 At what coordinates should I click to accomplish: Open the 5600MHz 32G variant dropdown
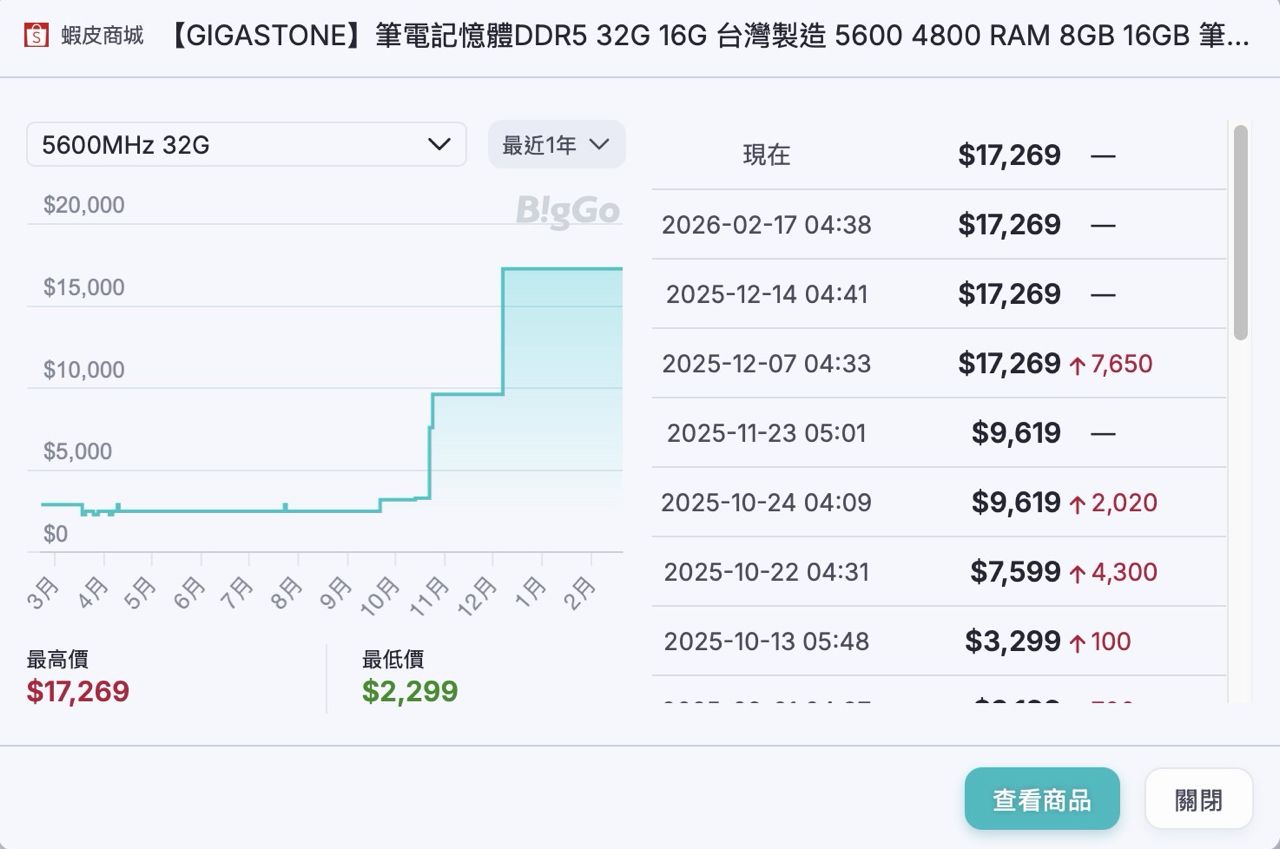click(x=245, y=145)
